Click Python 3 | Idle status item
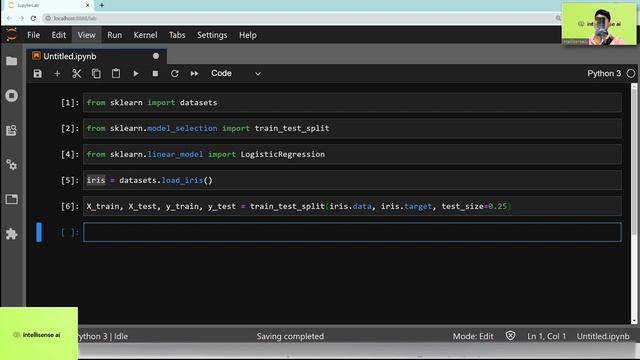 103,336
